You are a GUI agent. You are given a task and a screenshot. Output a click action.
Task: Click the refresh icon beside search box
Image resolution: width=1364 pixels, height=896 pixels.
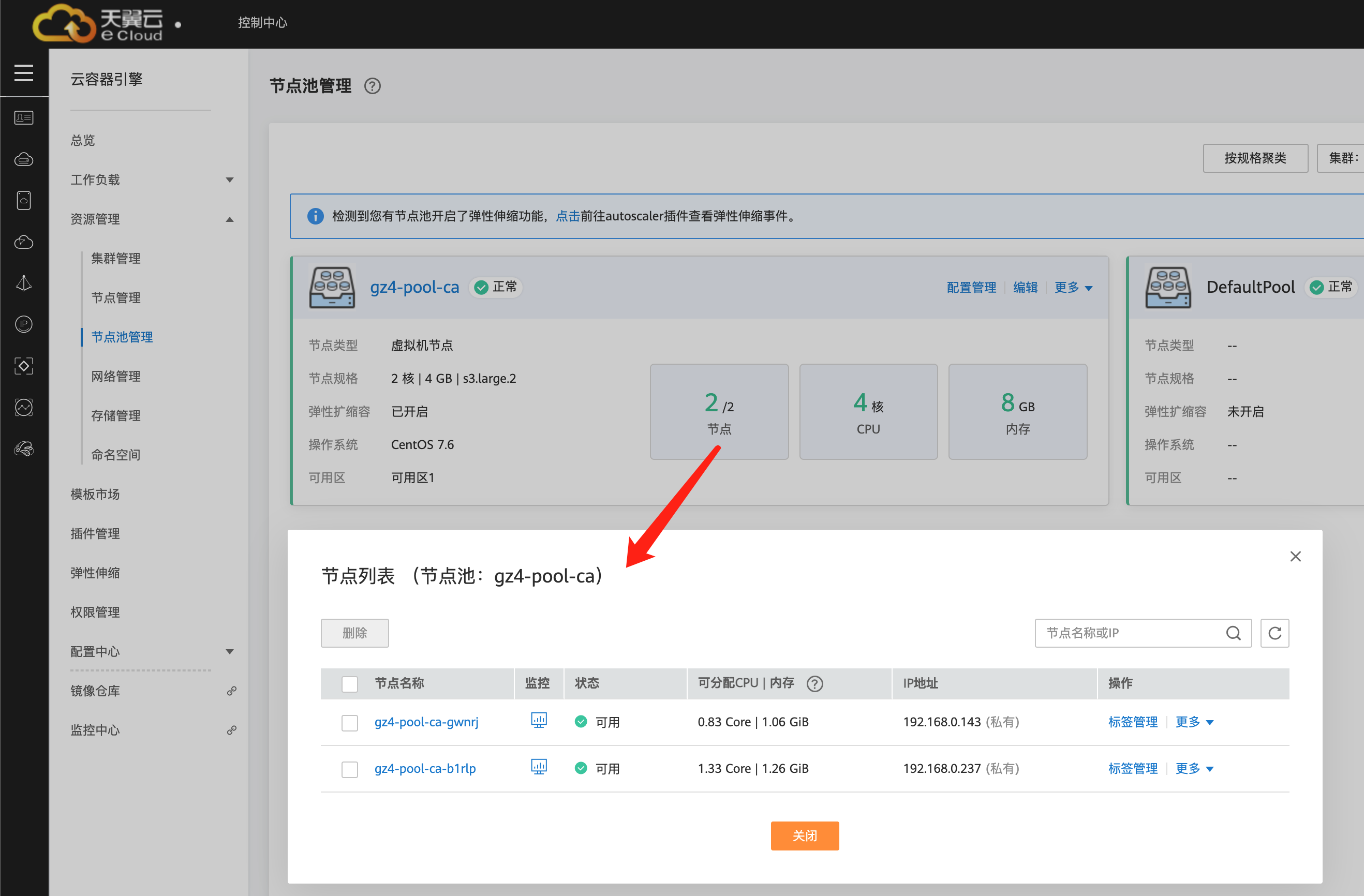point(1274,633)
